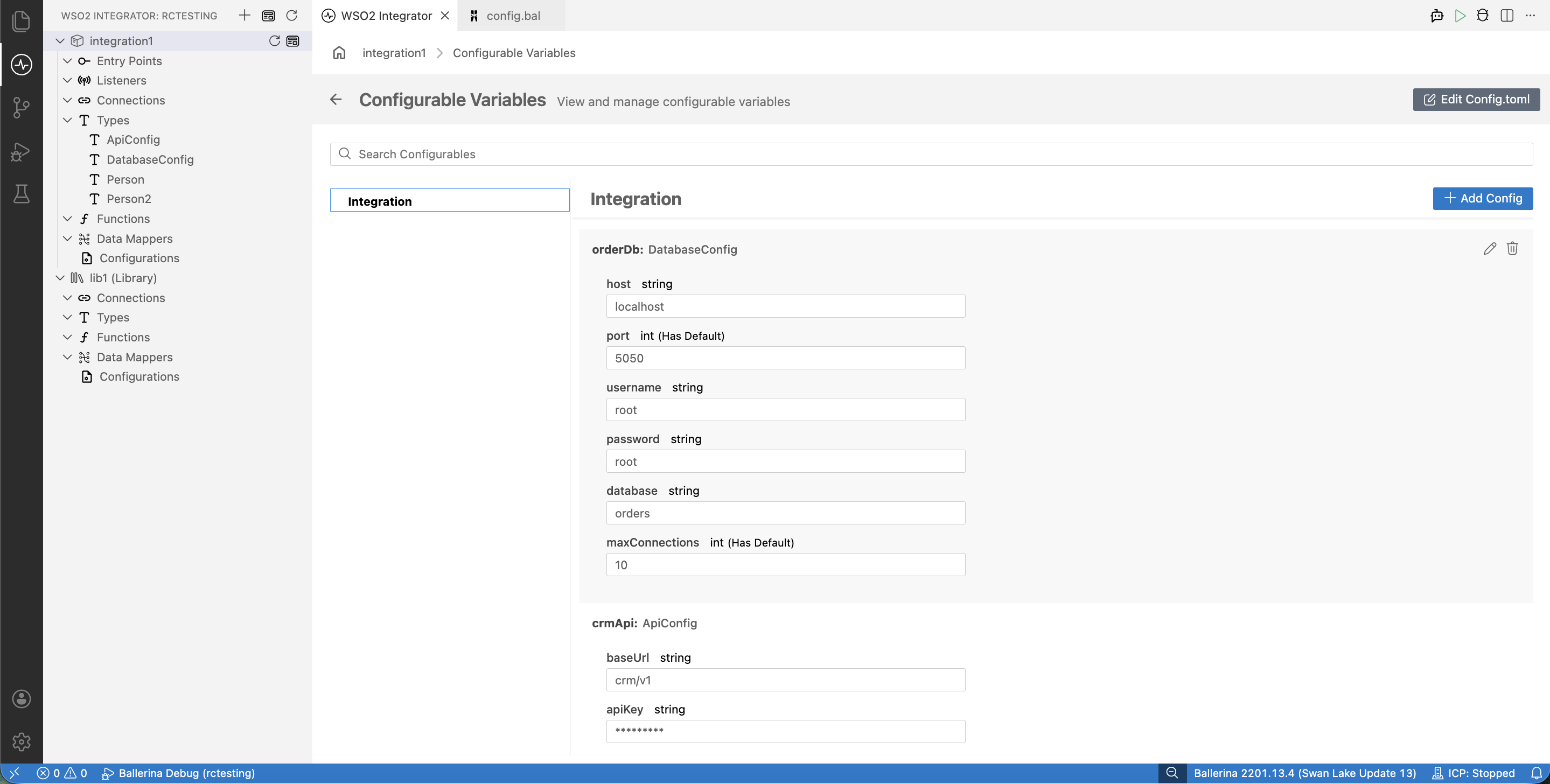Open the WSO2 Integrator activity bar icon
The width and height of the screenshot is (1550, 784).
pos(21,65)
